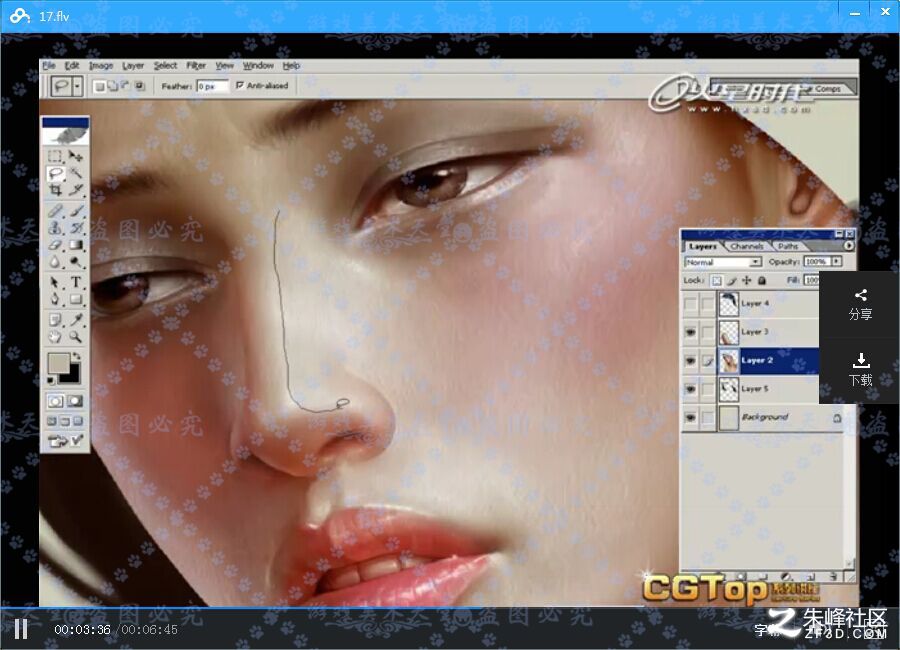Hide Layer 3 using its eye icon
Image resolution: width=900 pixels, height=650 pixels.
click(x=690, y=332)
